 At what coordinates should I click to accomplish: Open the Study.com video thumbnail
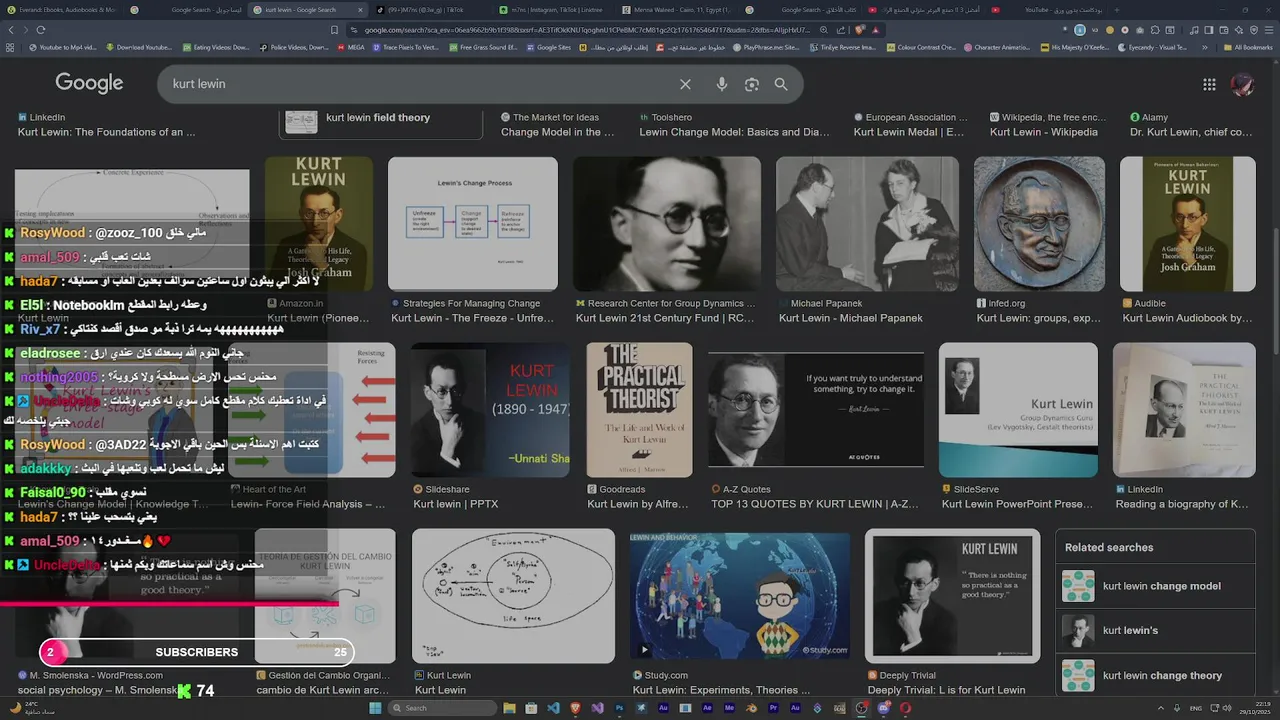740,596
